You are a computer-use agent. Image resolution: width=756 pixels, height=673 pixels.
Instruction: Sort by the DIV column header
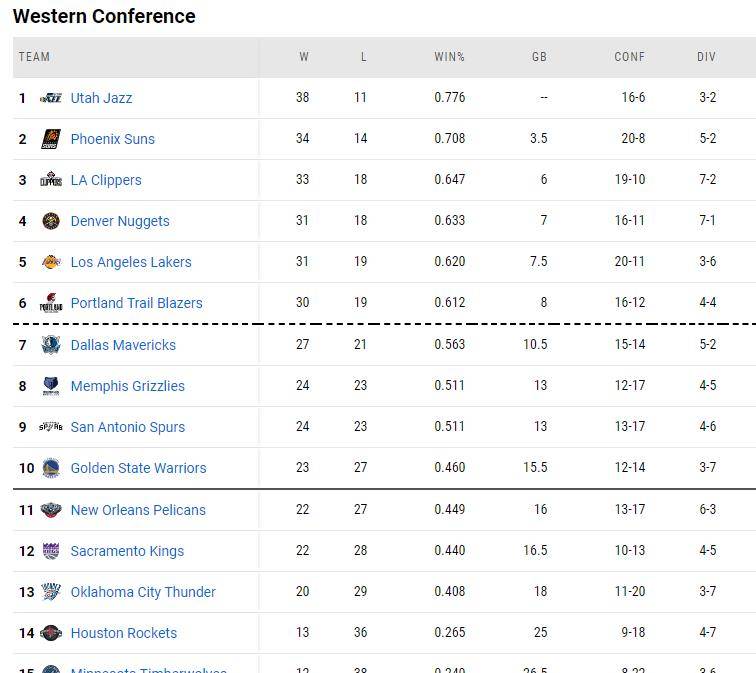[706, 57]
